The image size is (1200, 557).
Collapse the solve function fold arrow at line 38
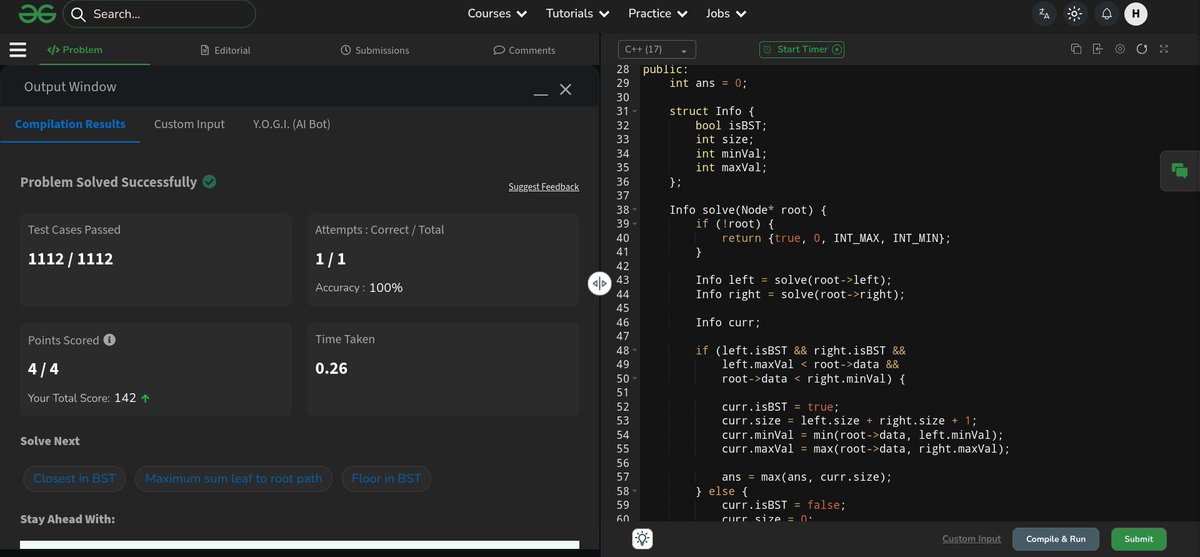tap(634, 210)
